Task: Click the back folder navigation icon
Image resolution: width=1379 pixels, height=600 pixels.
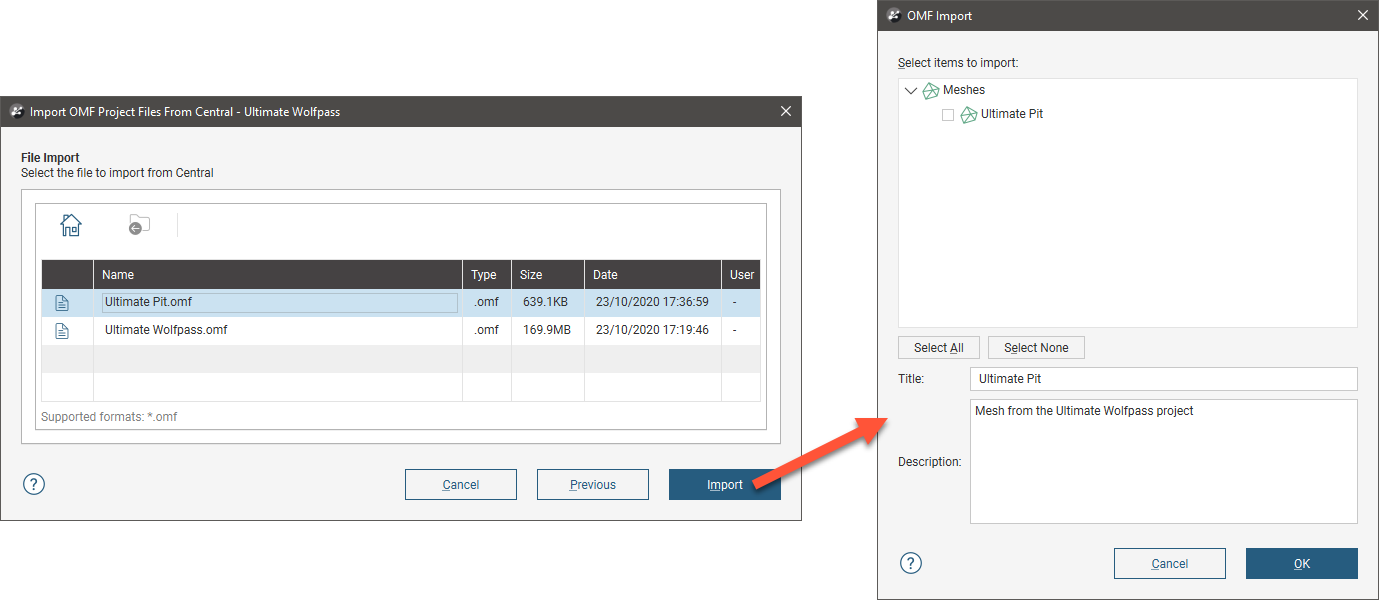Action: coord(139,225)
